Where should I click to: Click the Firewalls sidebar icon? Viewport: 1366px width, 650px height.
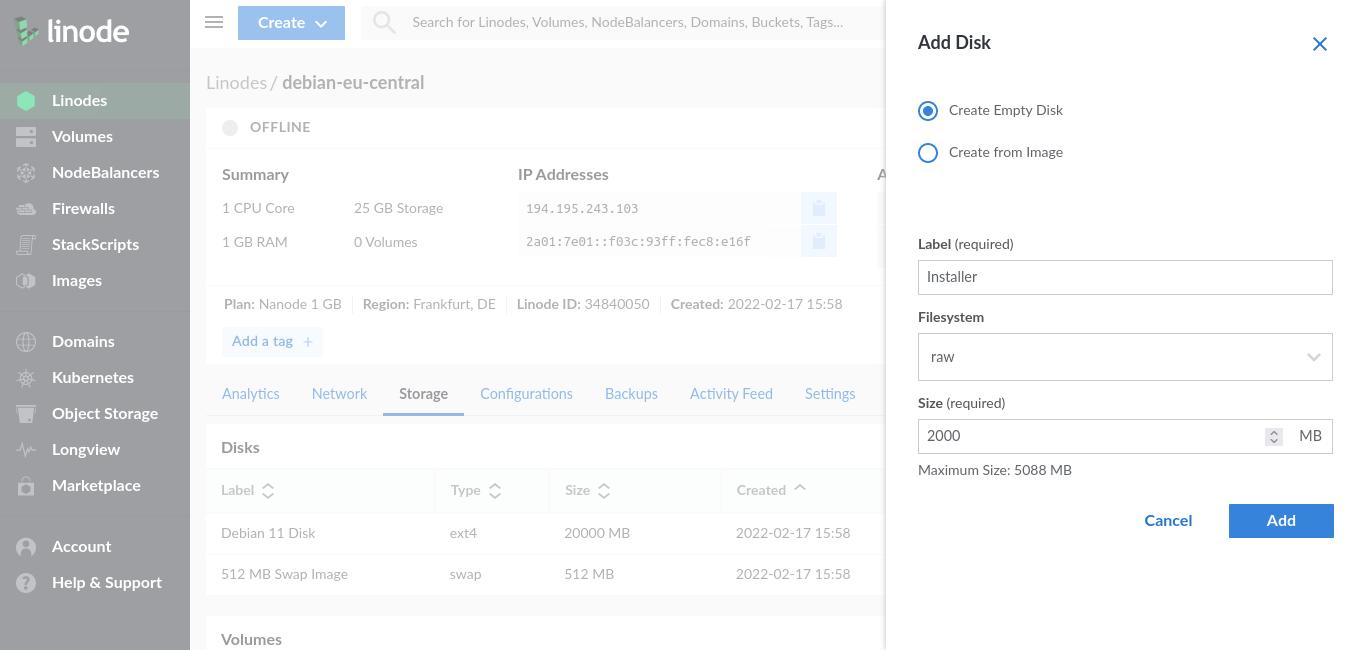coord(26,209)
